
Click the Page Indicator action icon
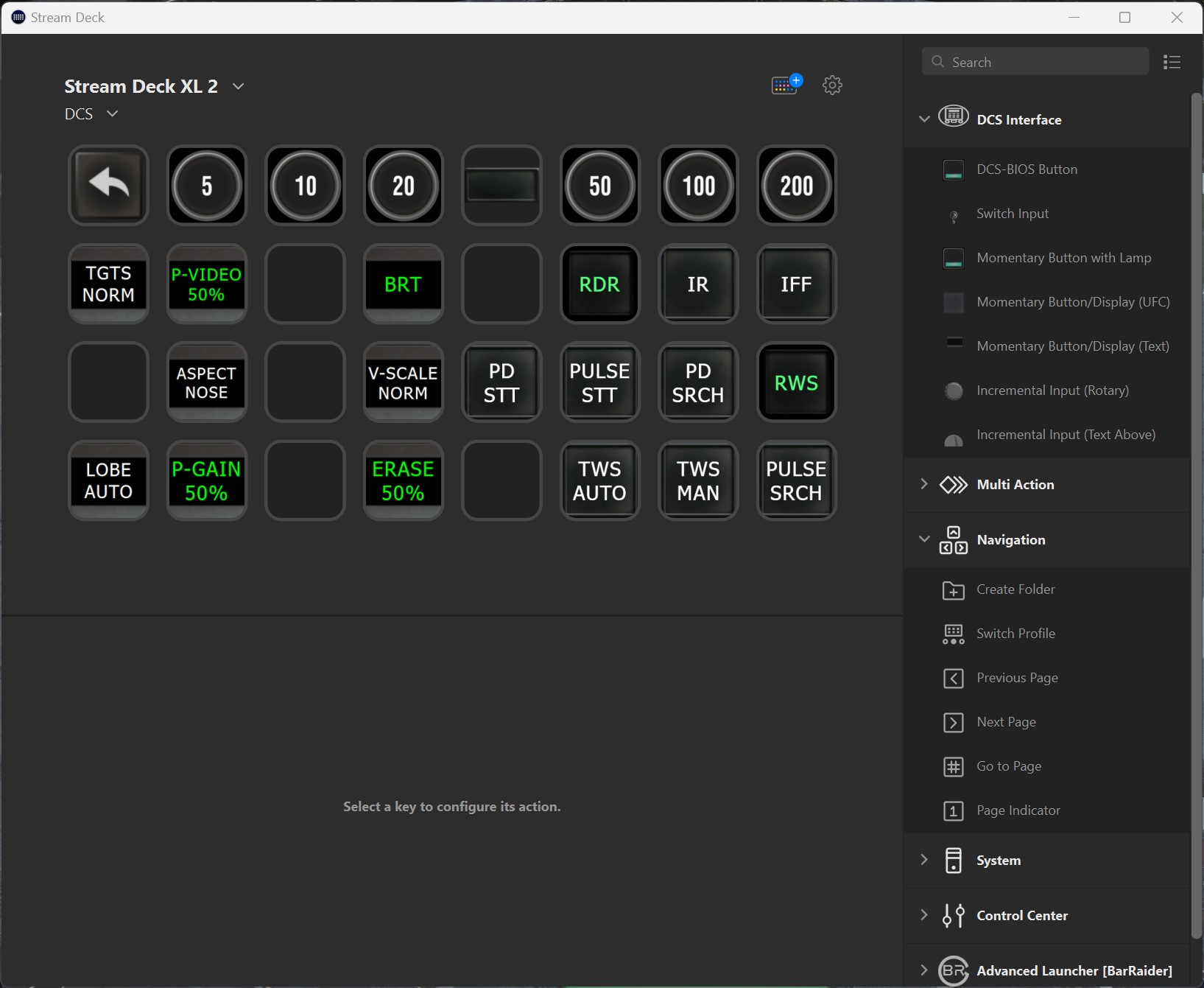(x=953, y=811)
